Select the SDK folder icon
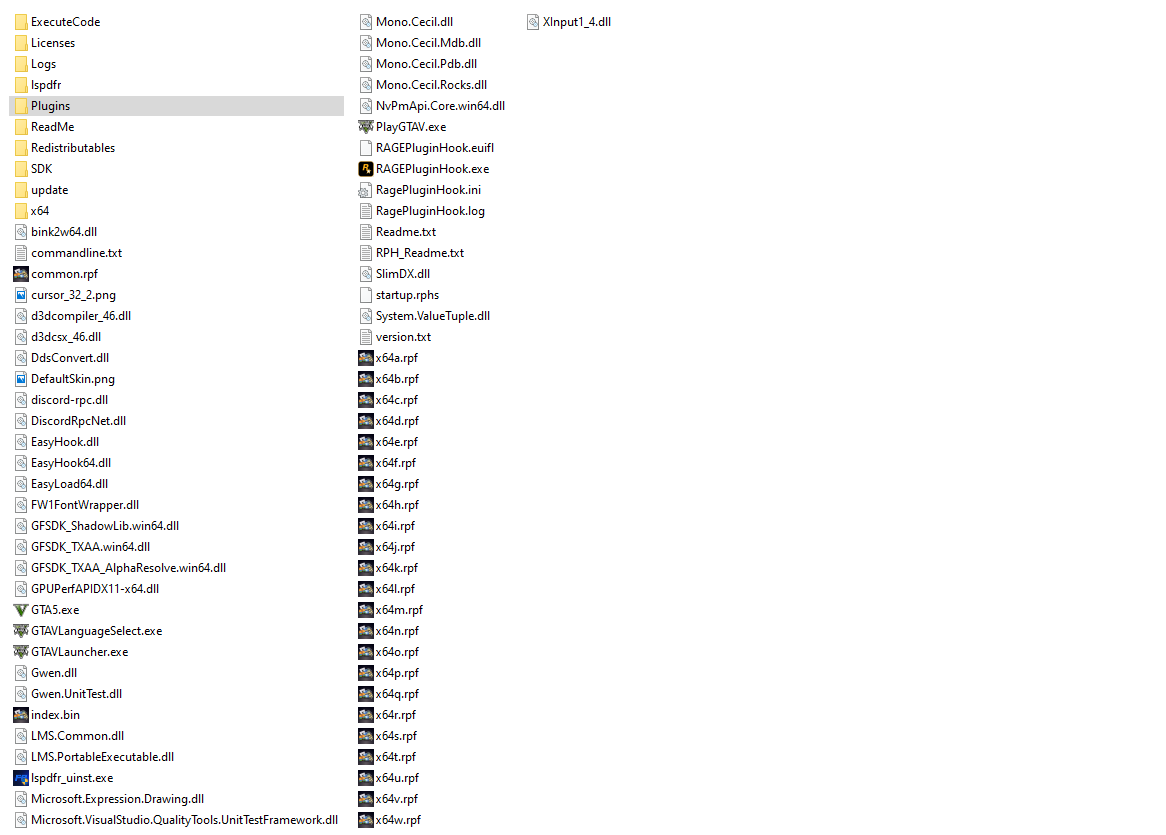Viewport: 1166px width, 835px height. (21, 169)
